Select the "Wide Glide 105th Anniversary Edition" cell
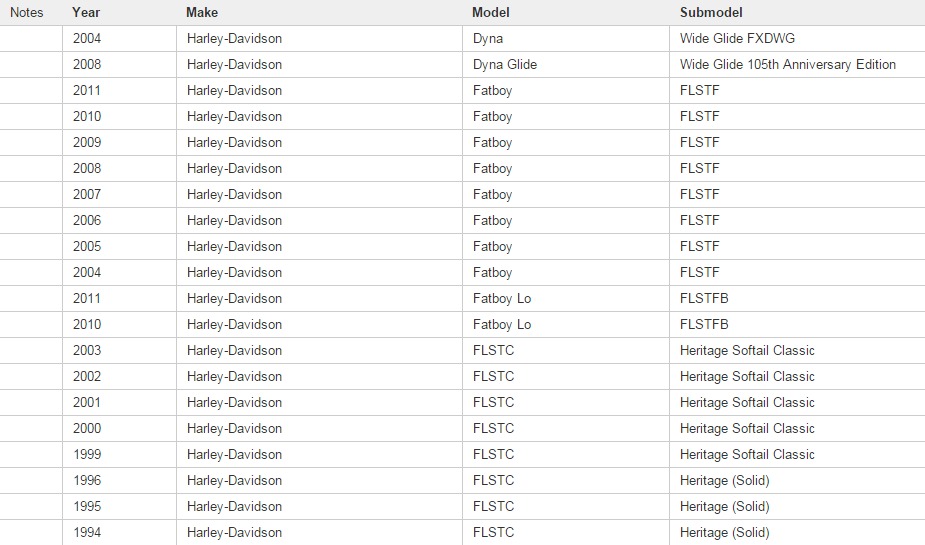 pyautogui.click(x=788, y=65)
